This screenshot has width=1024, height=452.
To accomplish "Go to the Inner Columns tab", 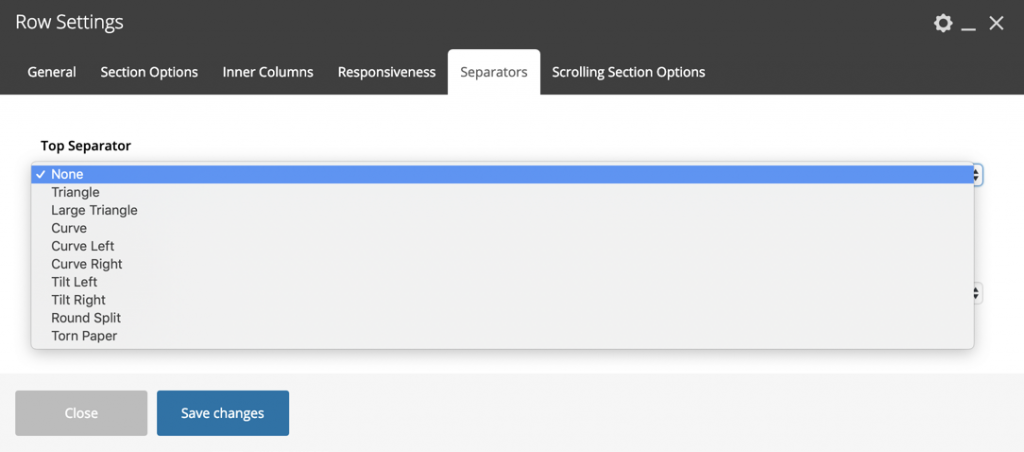I will pyautogui.click(x=268, y=72).
